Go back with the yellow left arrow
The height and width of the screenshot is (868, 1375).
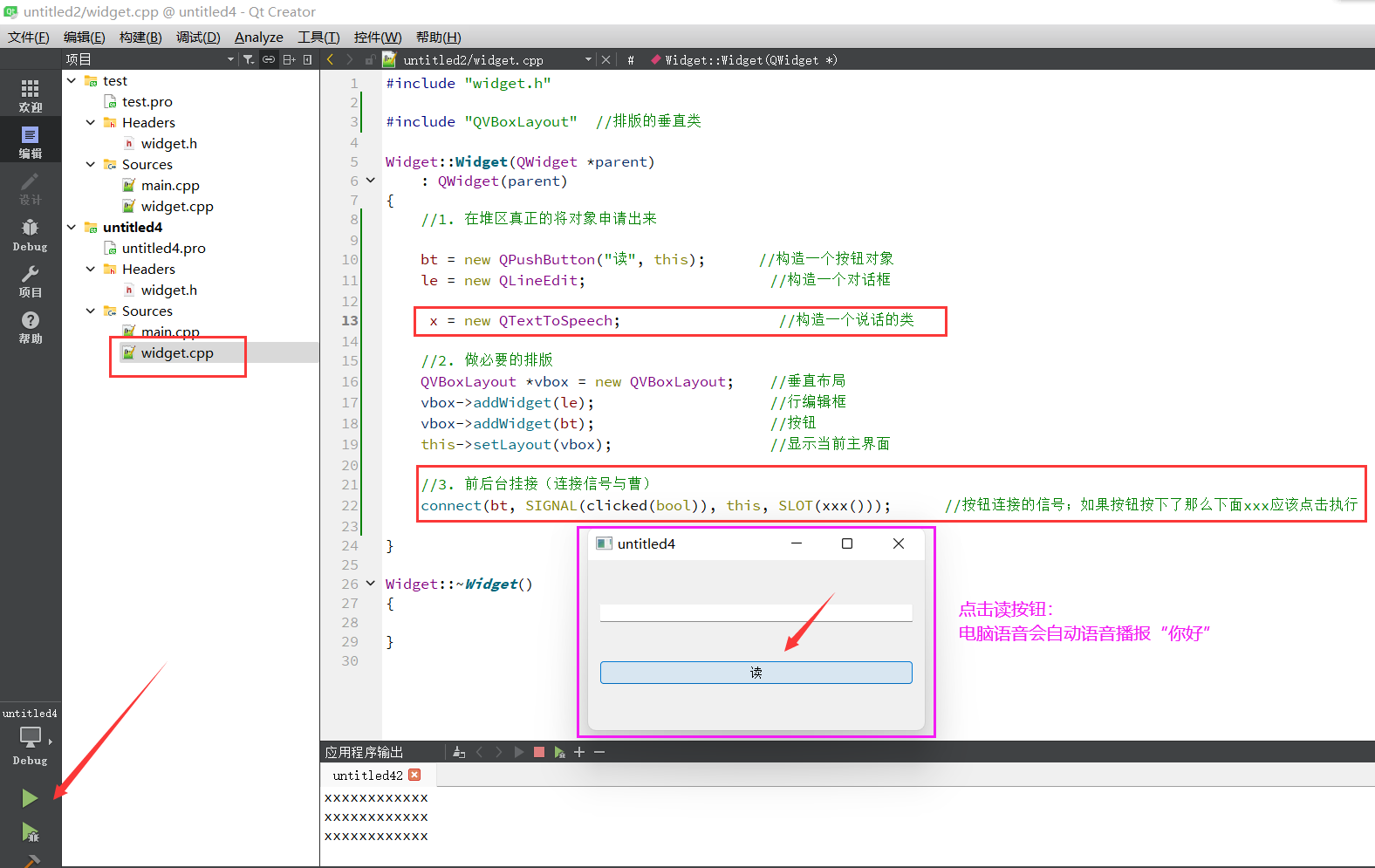tap(330, 59)
